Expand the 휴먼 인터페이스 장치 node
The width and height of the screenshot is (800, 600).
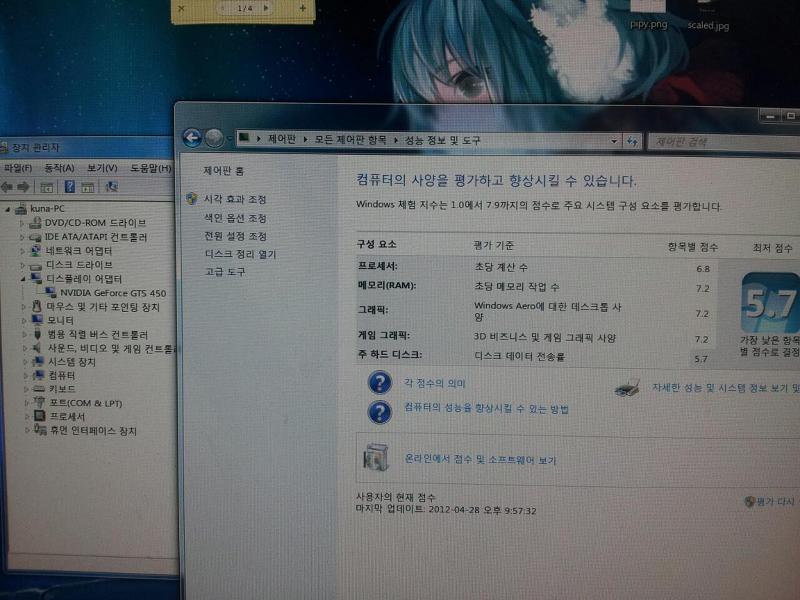point(27,431)
